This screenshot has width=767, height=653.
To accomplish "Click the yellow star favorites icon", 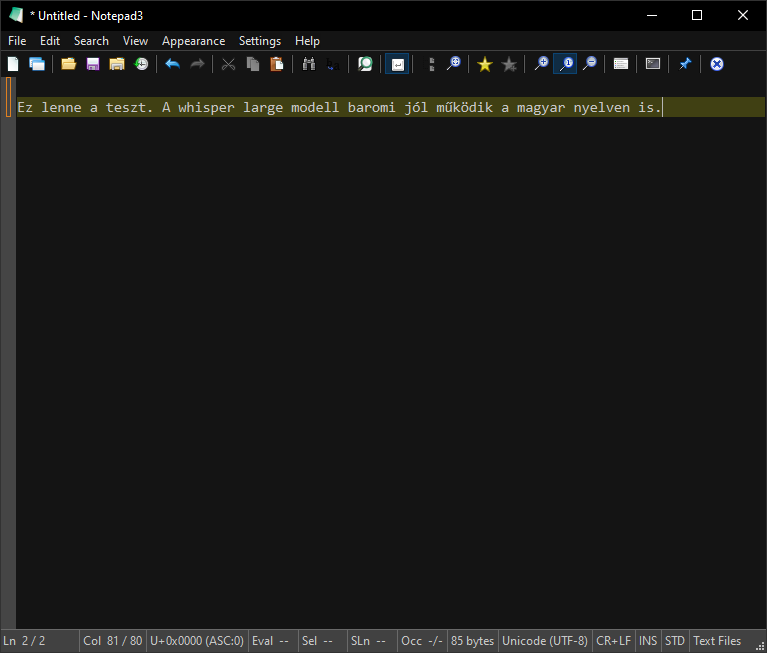I will (485, 64).
